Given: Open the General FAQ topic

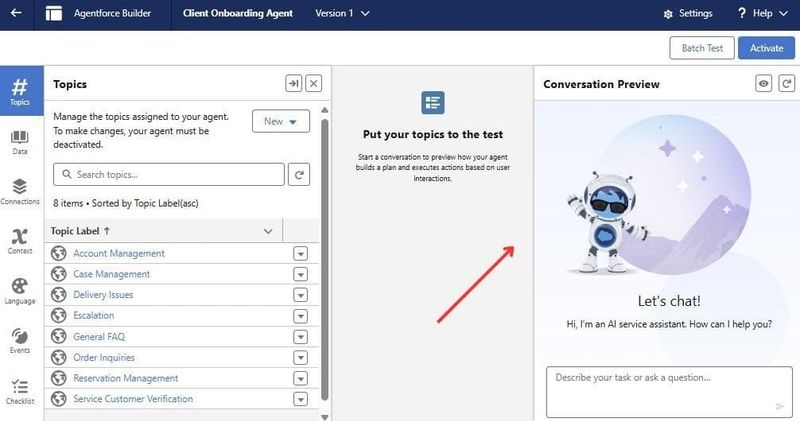Looking at the screenshot, I should 99,337.
